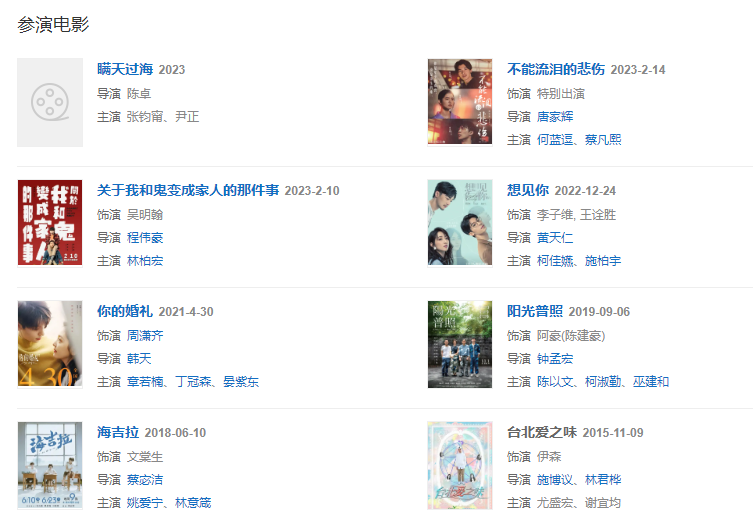The image size is (753, 518).
Task: Open the 海吉拉 poster thumbnail
Action: [50, 465]
